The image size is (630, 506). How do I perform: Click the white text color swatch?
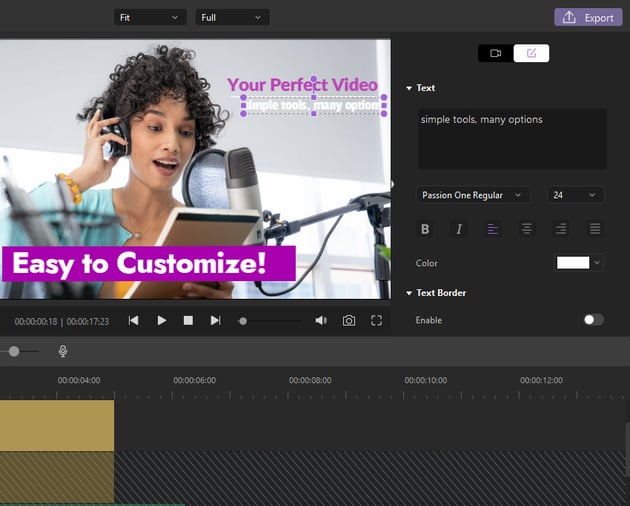[573, 263]
